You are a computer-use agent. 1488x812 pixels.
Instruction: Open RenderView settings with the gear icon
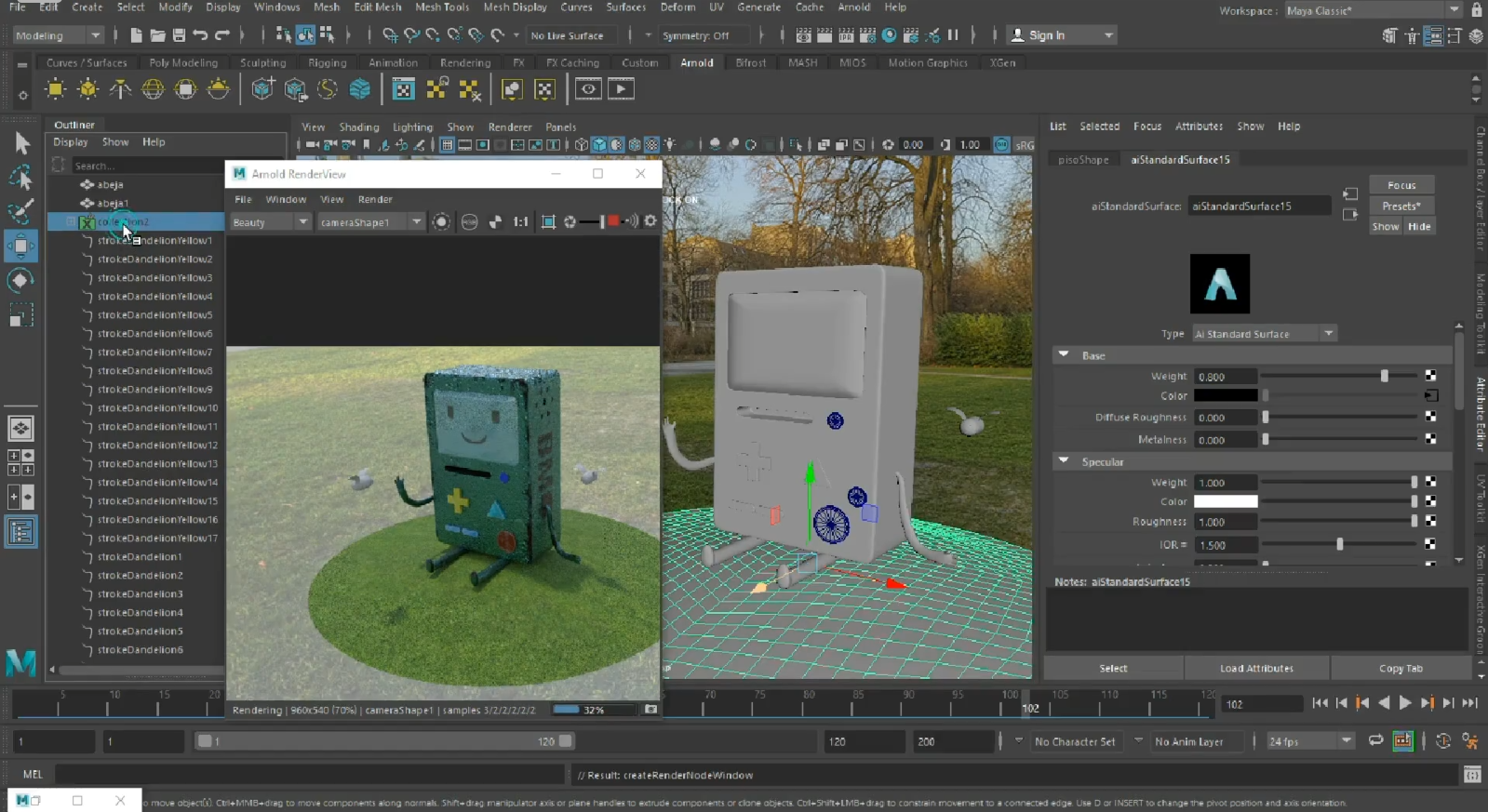650,221
